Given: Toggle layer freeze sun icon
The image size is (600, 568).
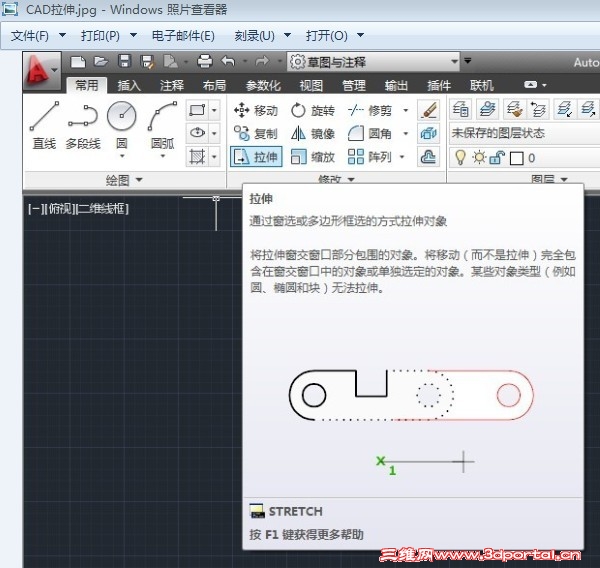Looking at the screenshot, I should point(479,157).
